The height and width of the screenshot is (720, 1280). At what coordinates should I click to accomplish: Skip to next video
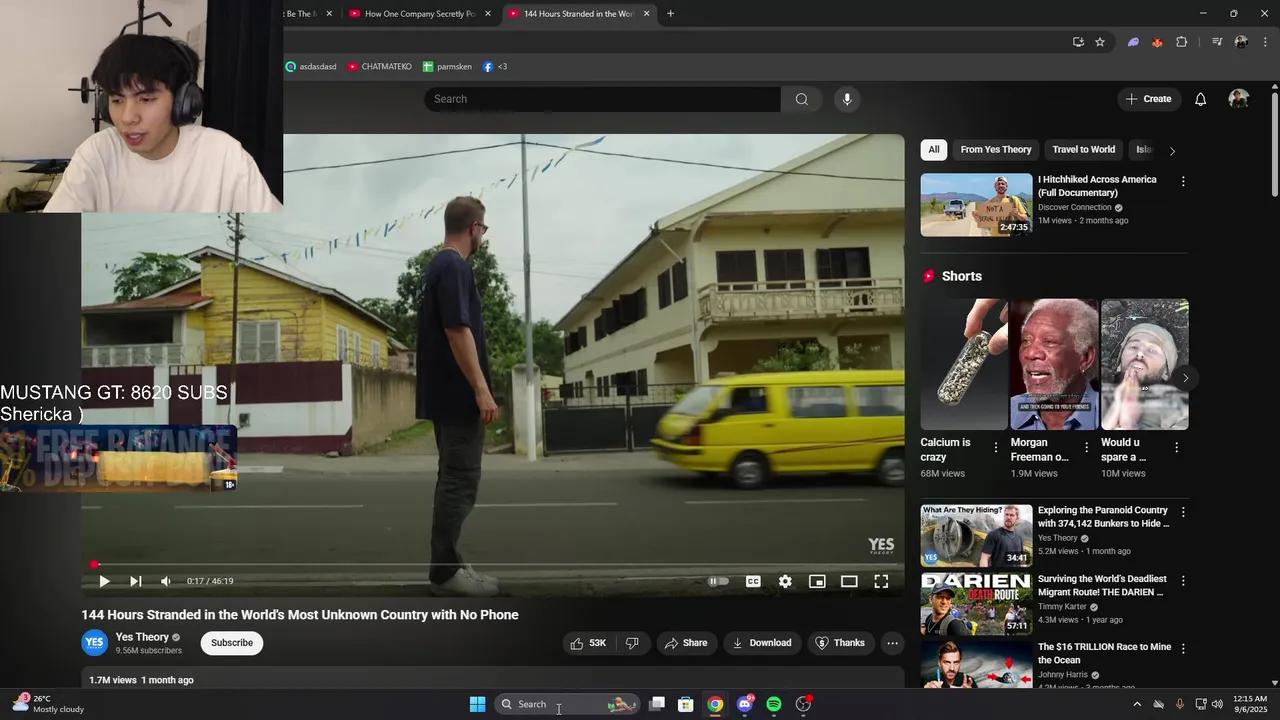(x=136, y=581)
